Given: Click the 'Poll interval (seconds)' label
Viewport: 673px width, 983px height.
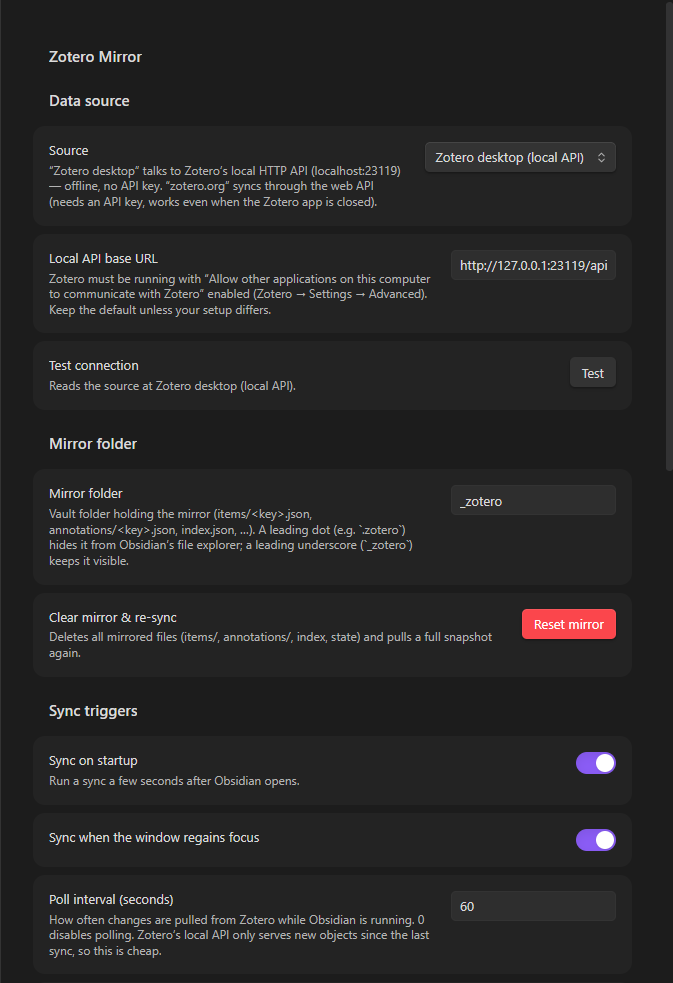Looking at the screenshot, I should point(111,900).
